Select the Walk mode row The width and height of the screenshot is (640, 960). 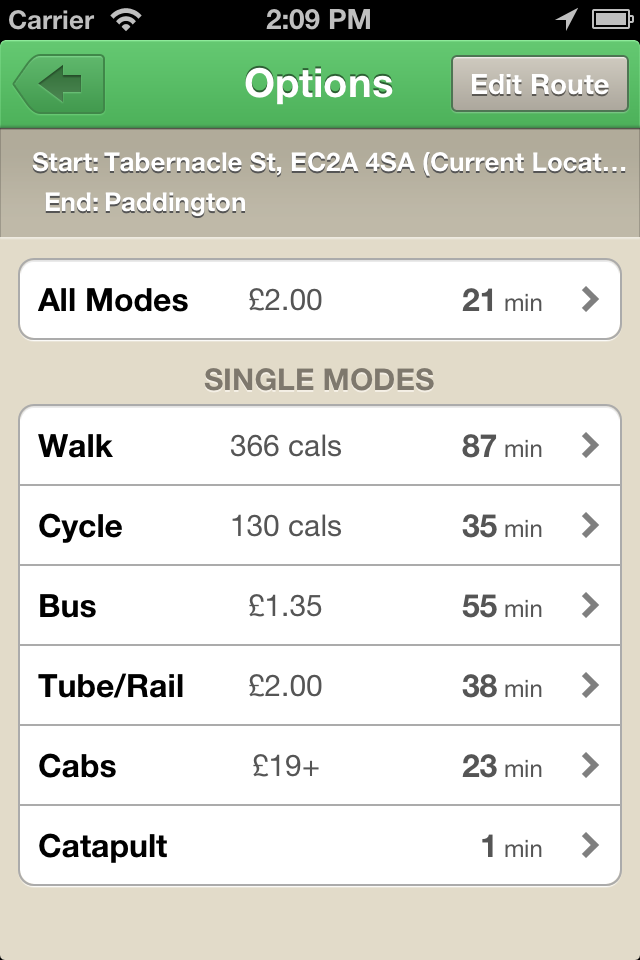[76, 446]
